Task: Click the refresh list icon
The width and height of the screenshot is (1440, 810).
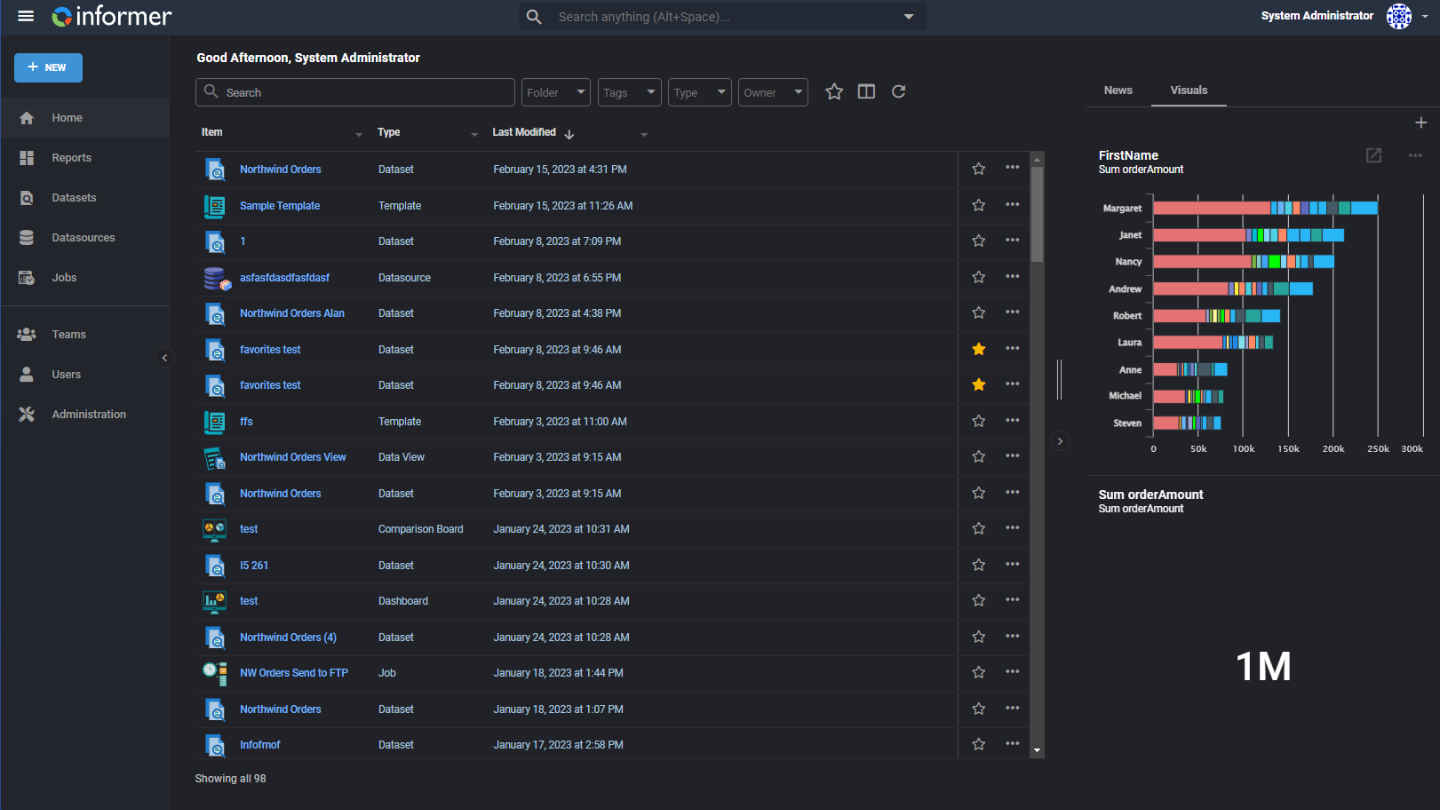Action: click(x=899, y=92)
